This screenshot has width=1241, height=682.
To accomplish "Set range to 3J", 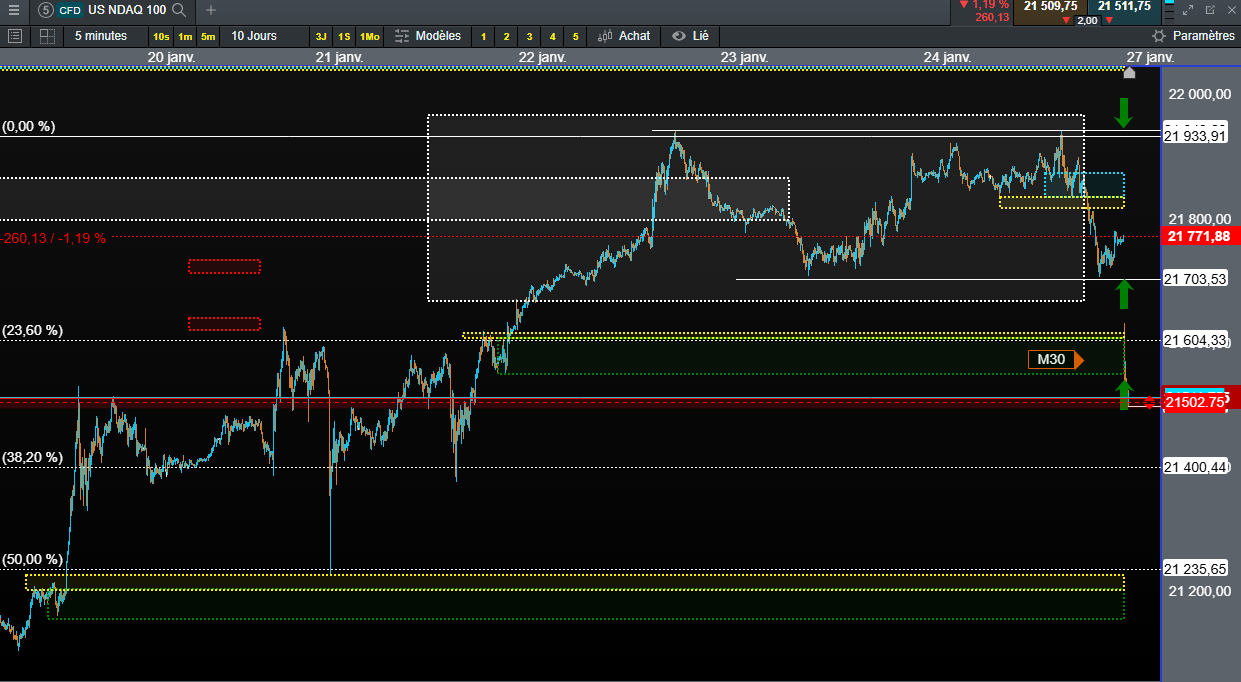I will 321,37.
